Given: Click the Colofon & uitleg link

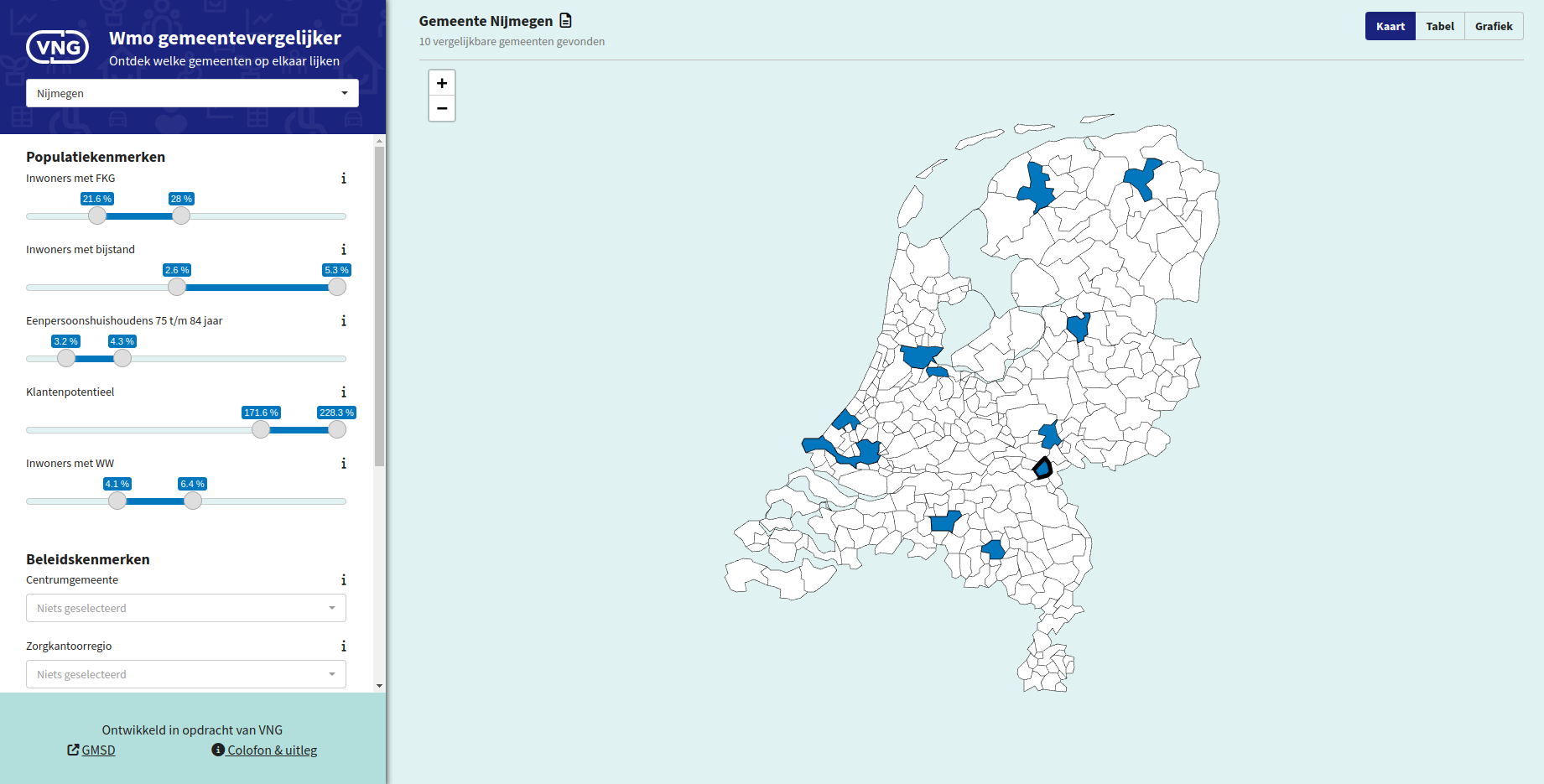Looking at the screenshot, I should (x=270, y=750).
